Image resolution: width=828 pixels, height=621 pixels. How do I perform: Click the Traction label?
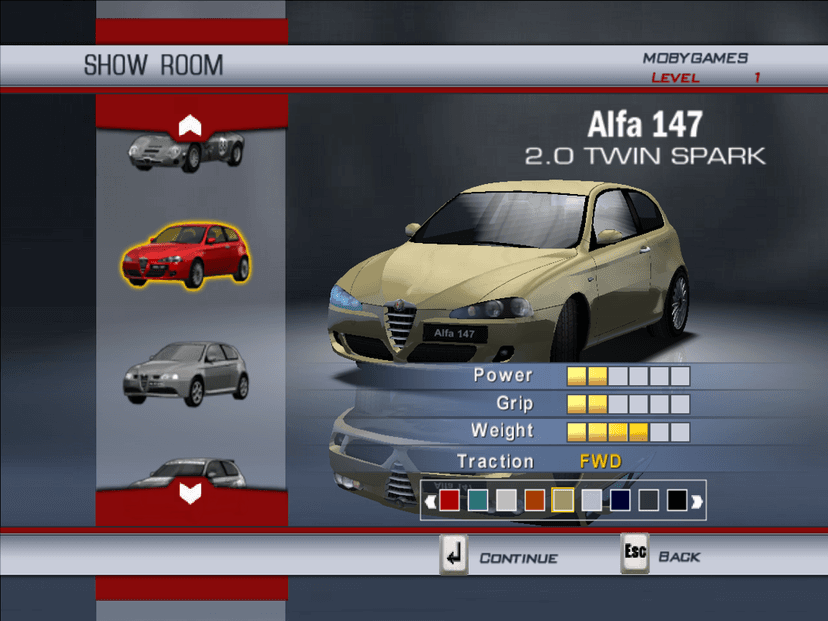click(x=495, y=462)
